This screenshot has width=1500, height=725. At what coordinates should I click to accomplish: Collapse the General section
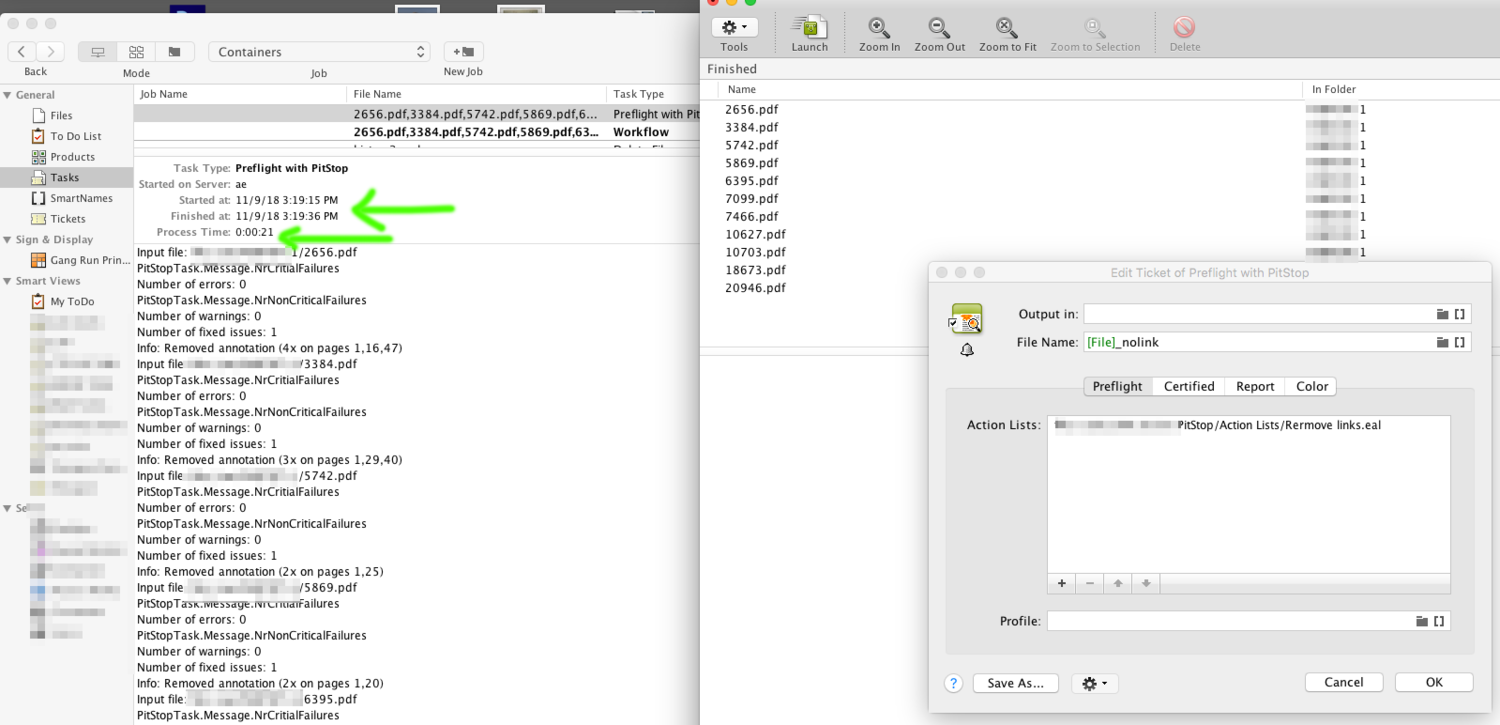[x=7, y=95]
